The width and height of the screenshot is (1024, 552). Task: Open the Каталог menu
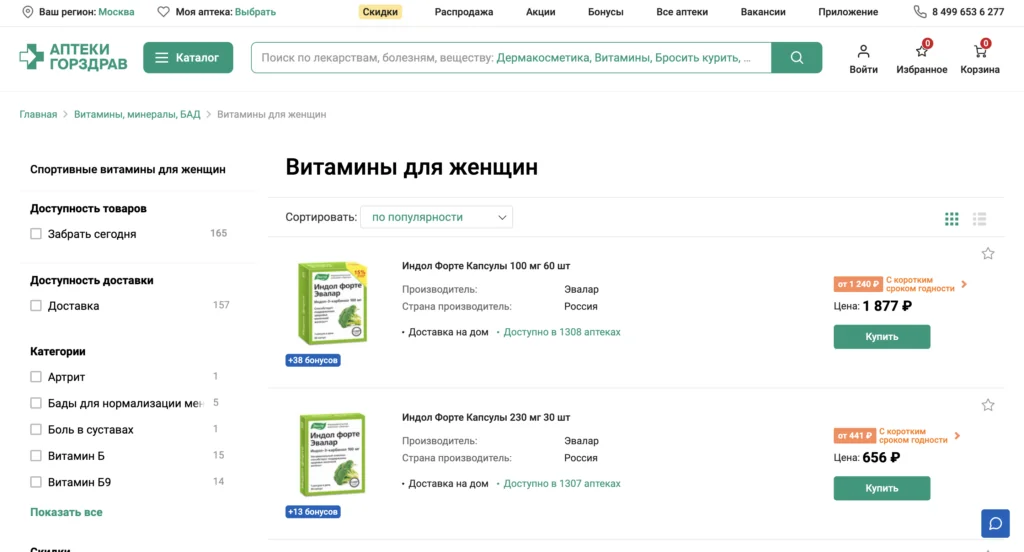(x=188, y=57)
